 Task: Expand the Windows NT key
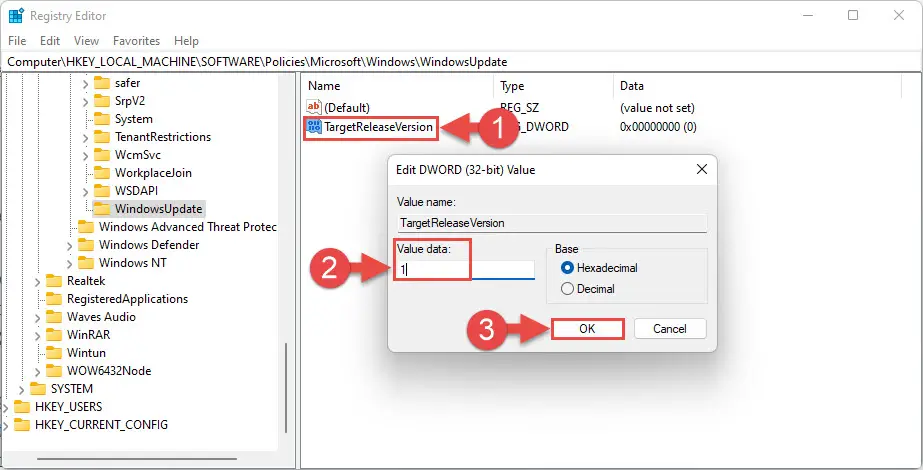click(69, 263)
